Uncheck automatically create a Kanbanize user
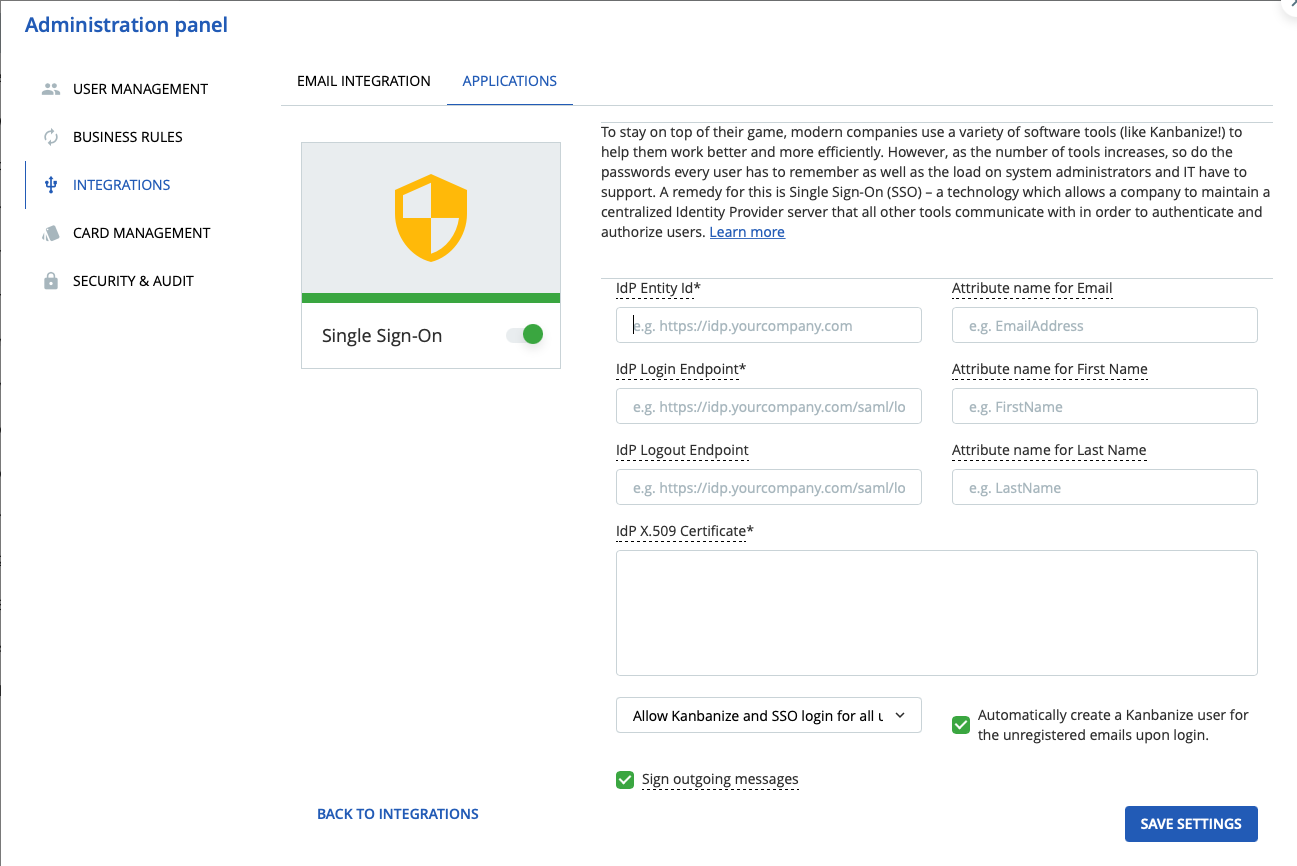This screenshot has width=1297, height=866. tap(961, 725)
